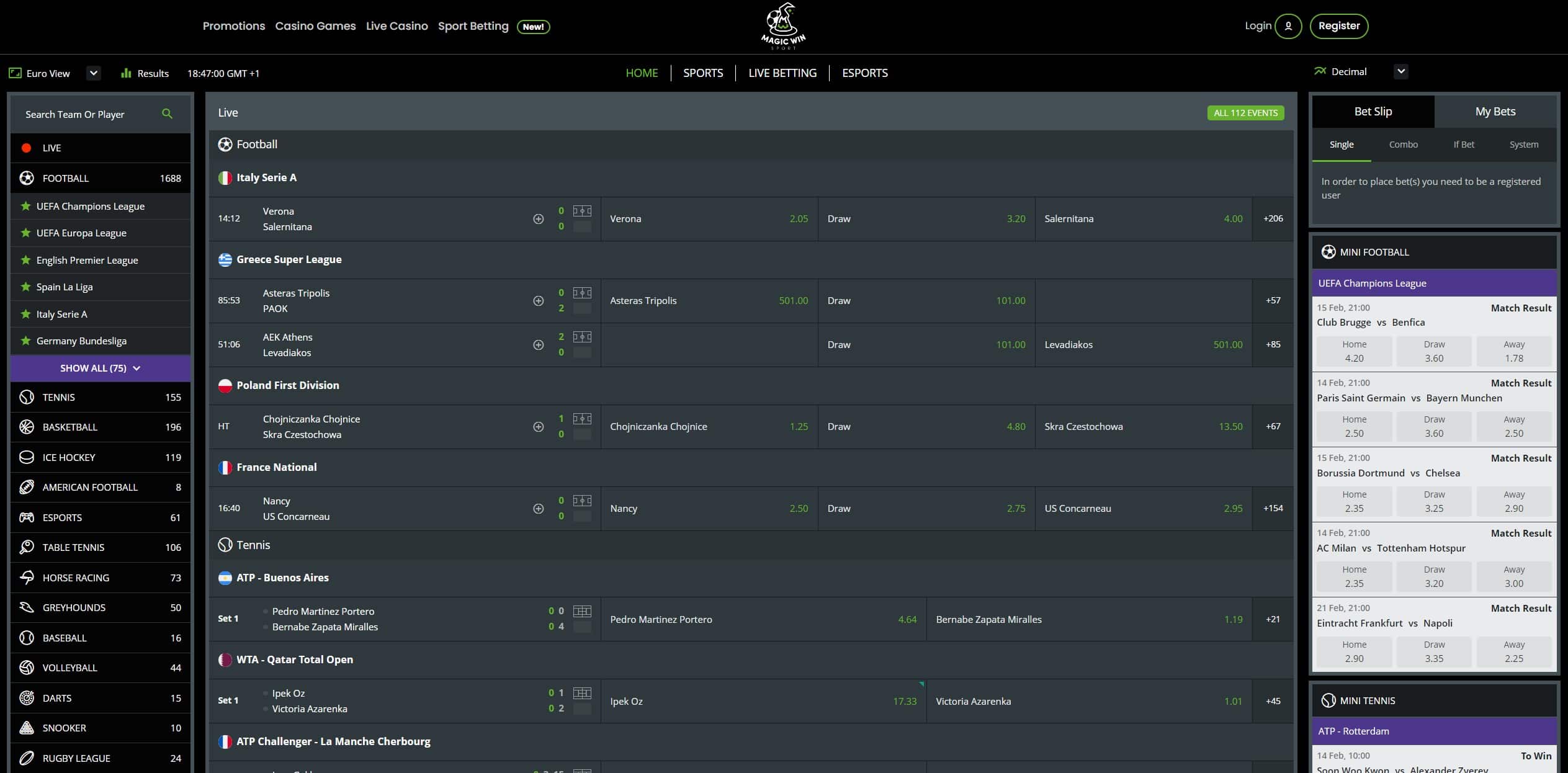Click the Register button

pos(1338,26)
